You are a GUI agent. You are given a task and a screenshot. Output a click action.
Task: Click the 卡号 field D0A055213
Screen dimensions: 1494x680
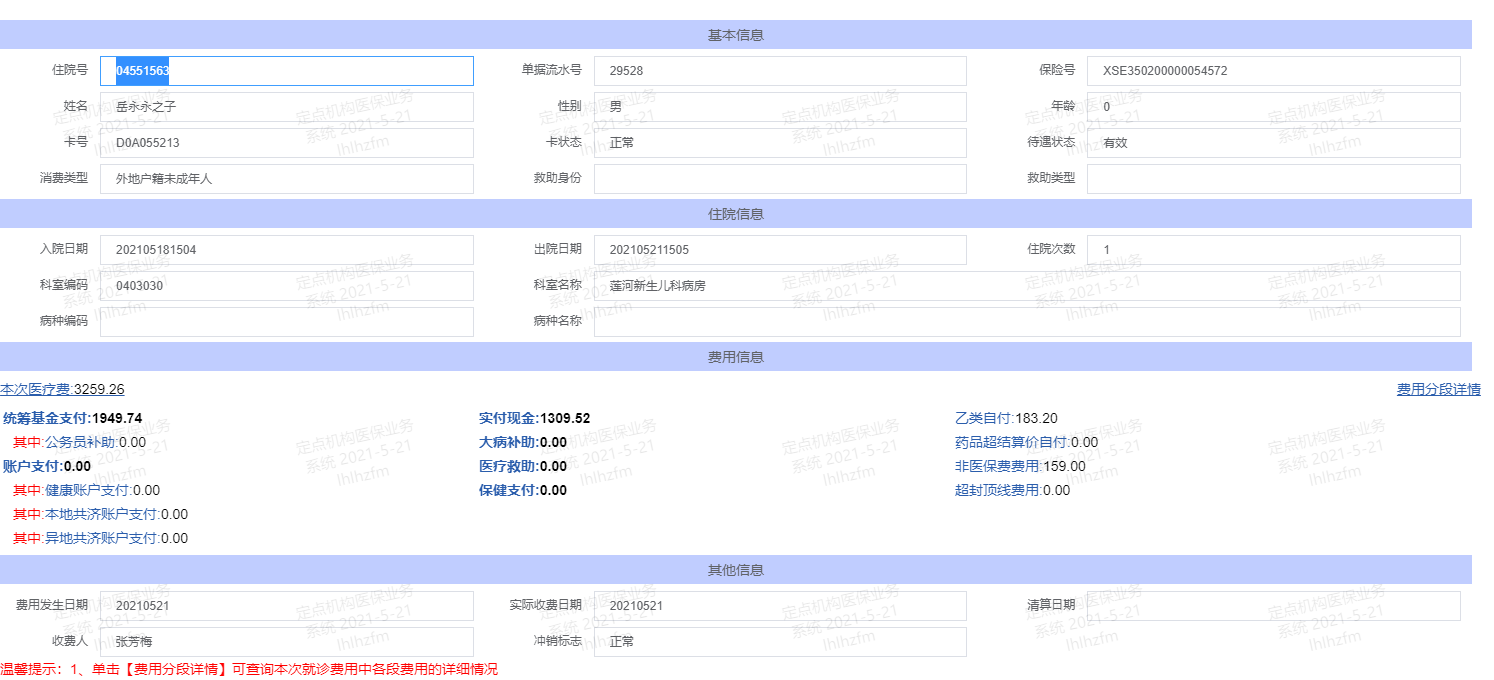coord(287,143)
